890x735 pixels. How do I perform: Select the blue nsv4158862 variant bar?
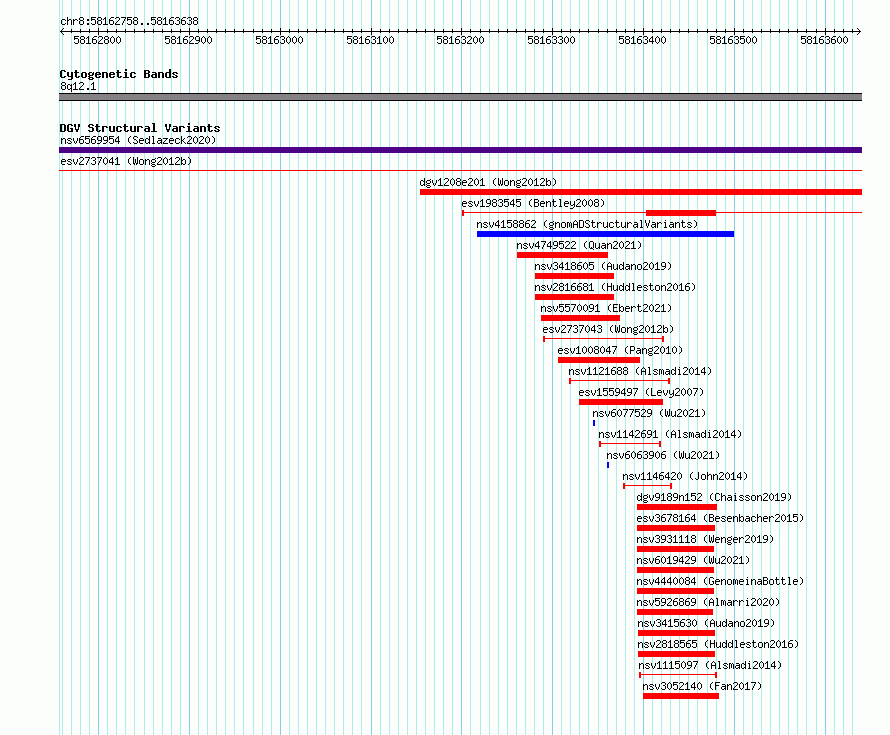pos(606,234)
